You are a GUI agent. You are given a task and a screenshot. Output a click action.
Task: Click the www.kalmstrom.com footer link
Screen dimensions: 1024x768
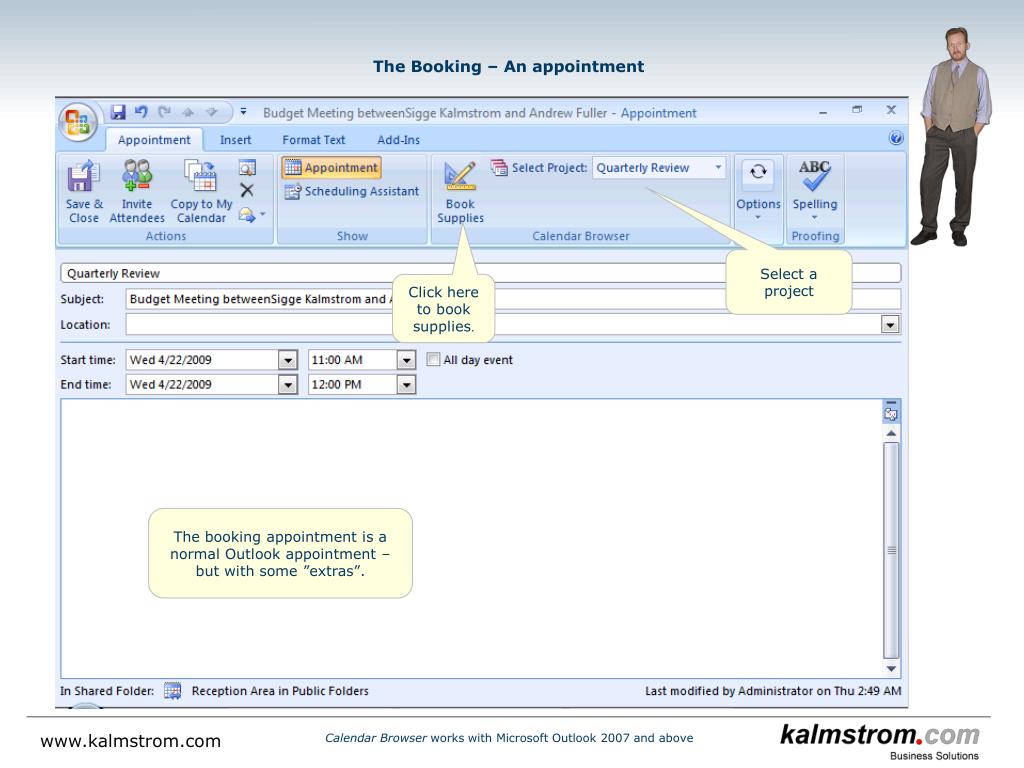coord(131,741)
